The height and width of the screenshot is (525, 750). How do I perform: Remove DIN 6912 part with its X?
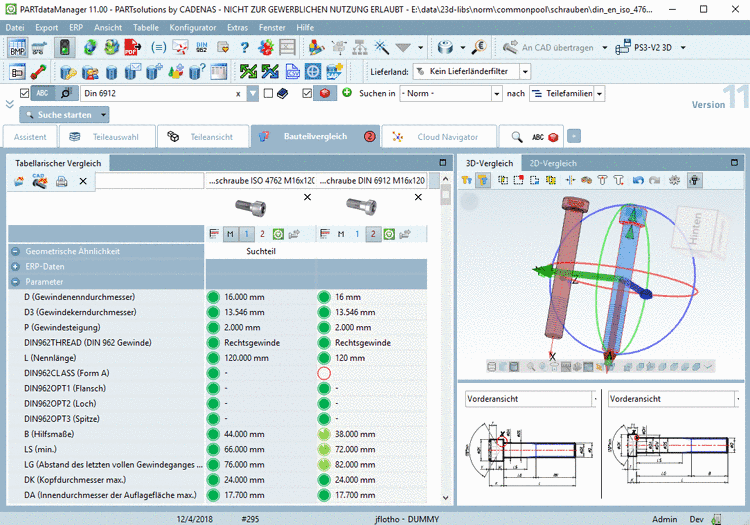pyautogui.click(x=418, y=197)
